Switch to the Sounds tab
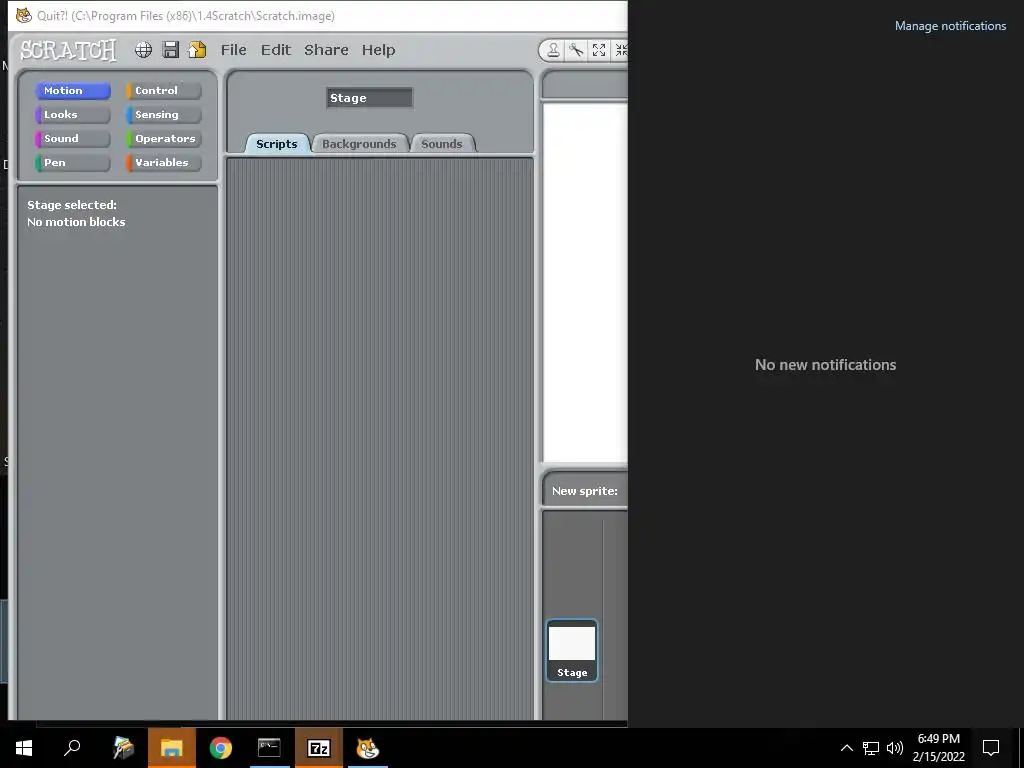 [441, 144]
